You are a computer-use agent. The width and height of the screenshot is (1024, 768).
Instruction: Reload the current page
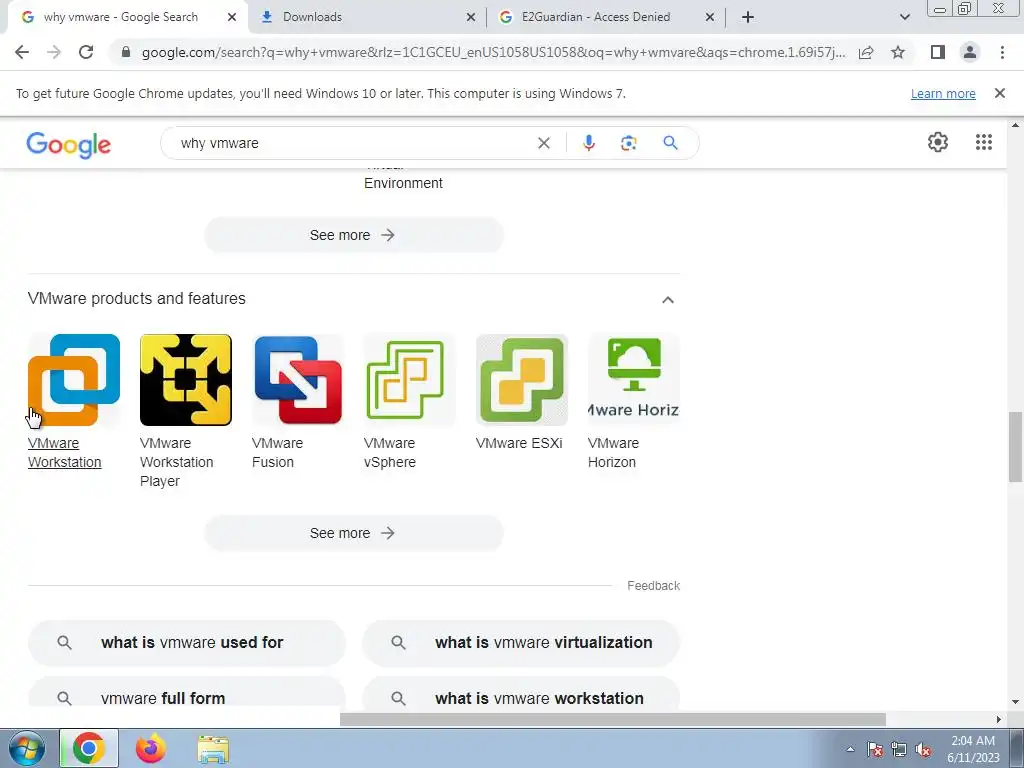(86, 52)
